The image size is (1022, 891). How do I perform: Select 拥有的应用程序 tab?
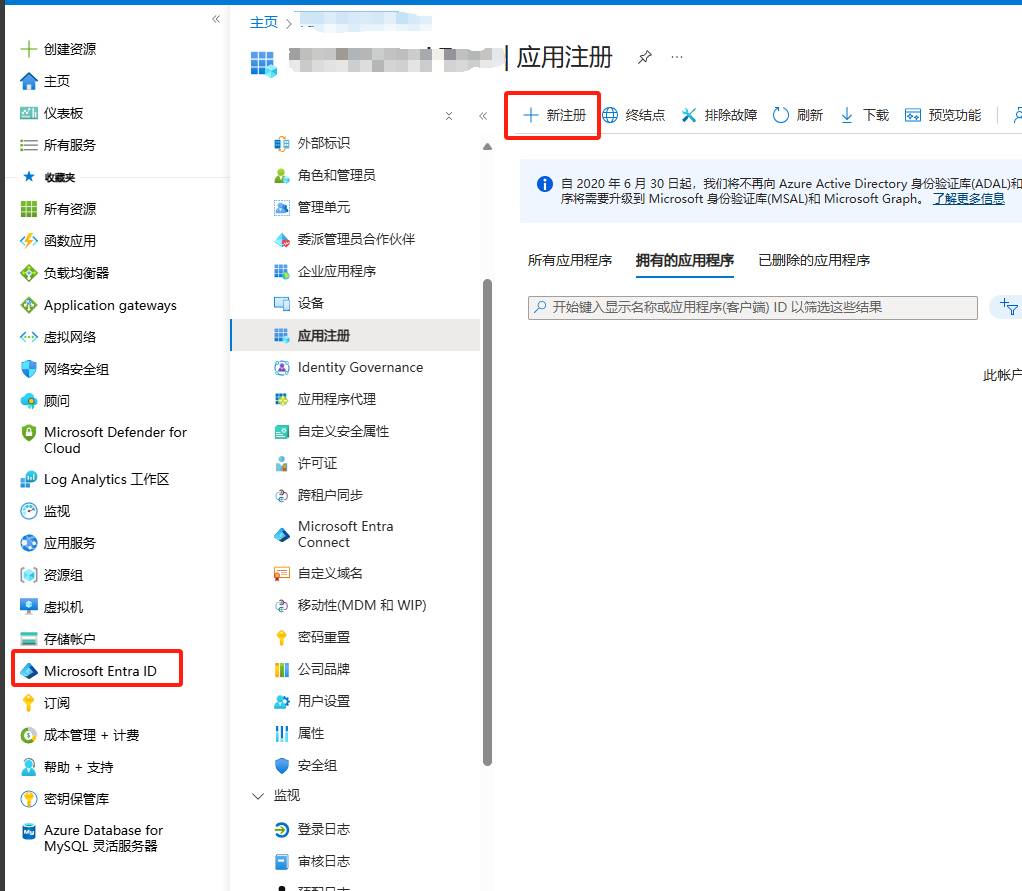point(685,261)
